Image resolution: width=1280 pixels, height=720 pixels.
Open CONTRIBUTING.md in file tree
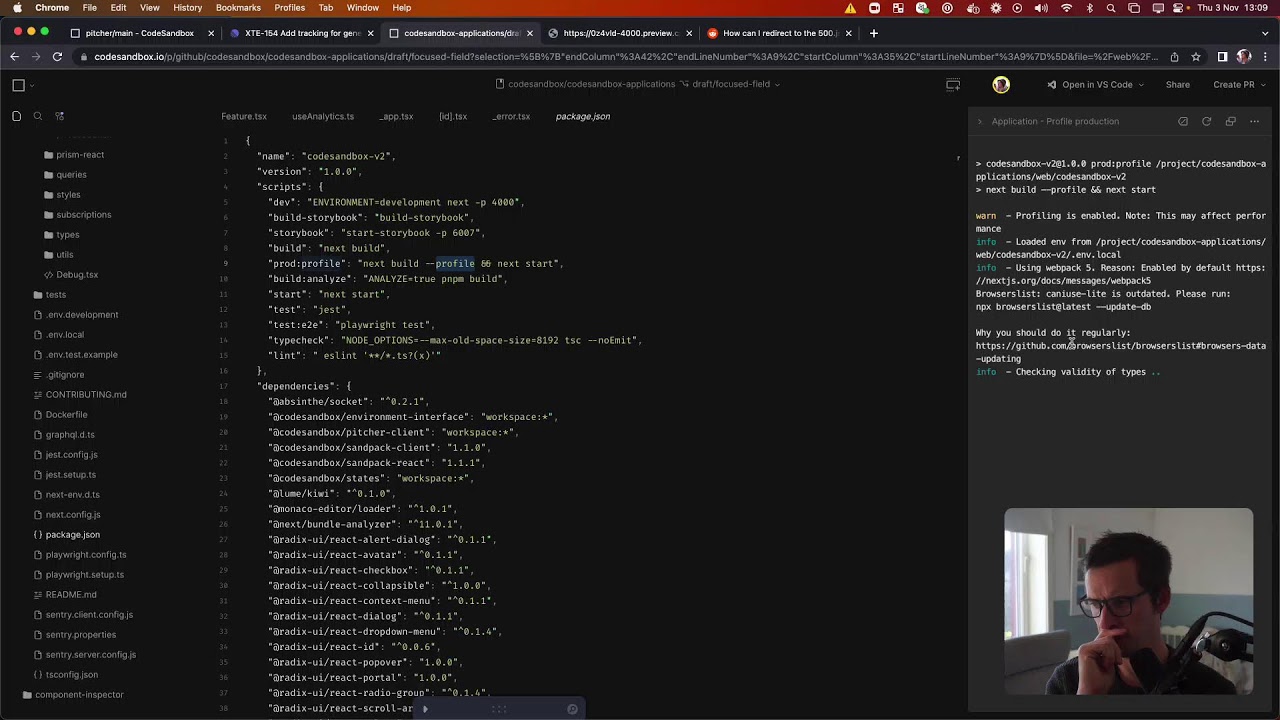[86, 395]
